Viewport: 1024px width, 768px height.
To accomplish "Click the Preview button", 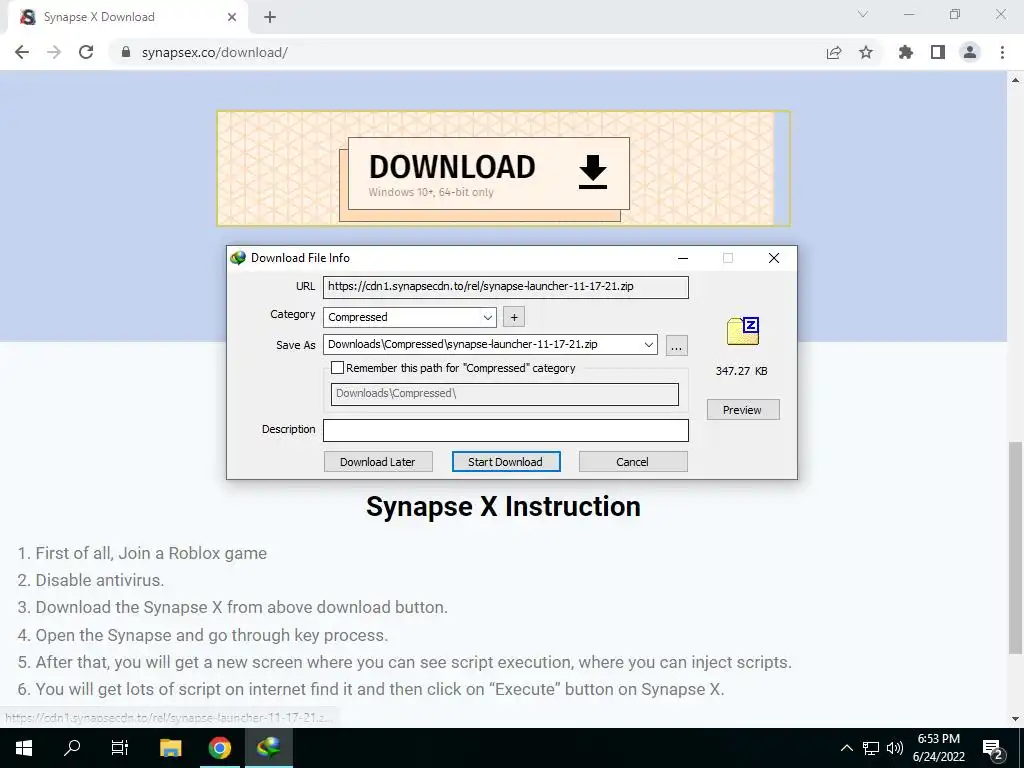I will point(743,409).
